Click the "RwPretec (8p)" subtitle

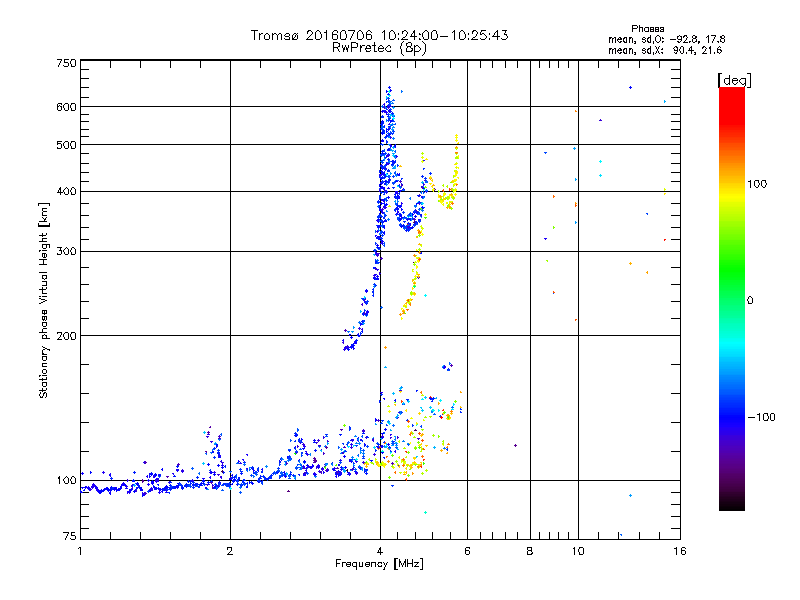(379, 48)
